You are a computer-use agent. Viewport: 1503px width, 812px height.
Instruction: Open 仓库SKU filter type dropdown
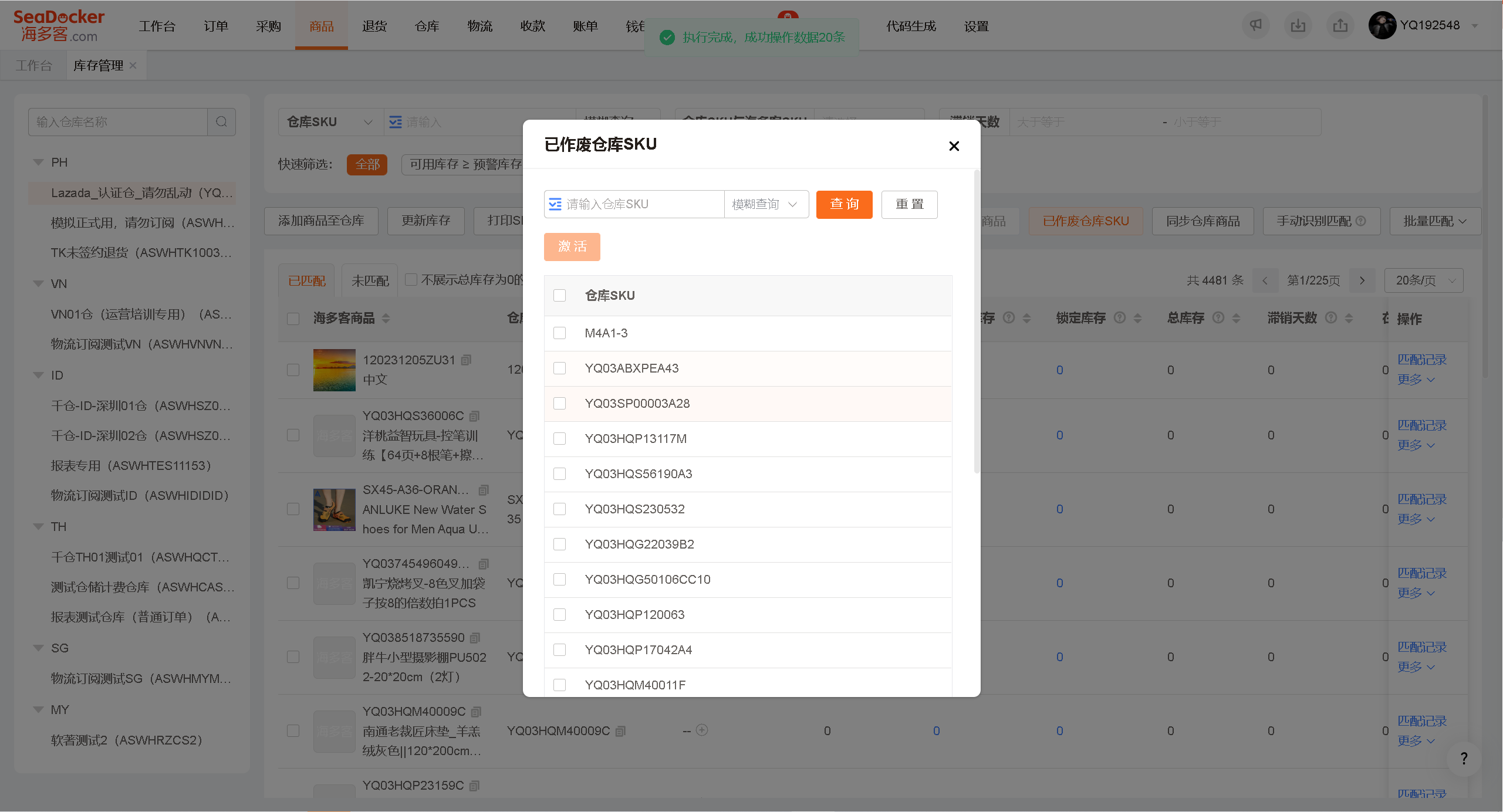tap(330, 122)
